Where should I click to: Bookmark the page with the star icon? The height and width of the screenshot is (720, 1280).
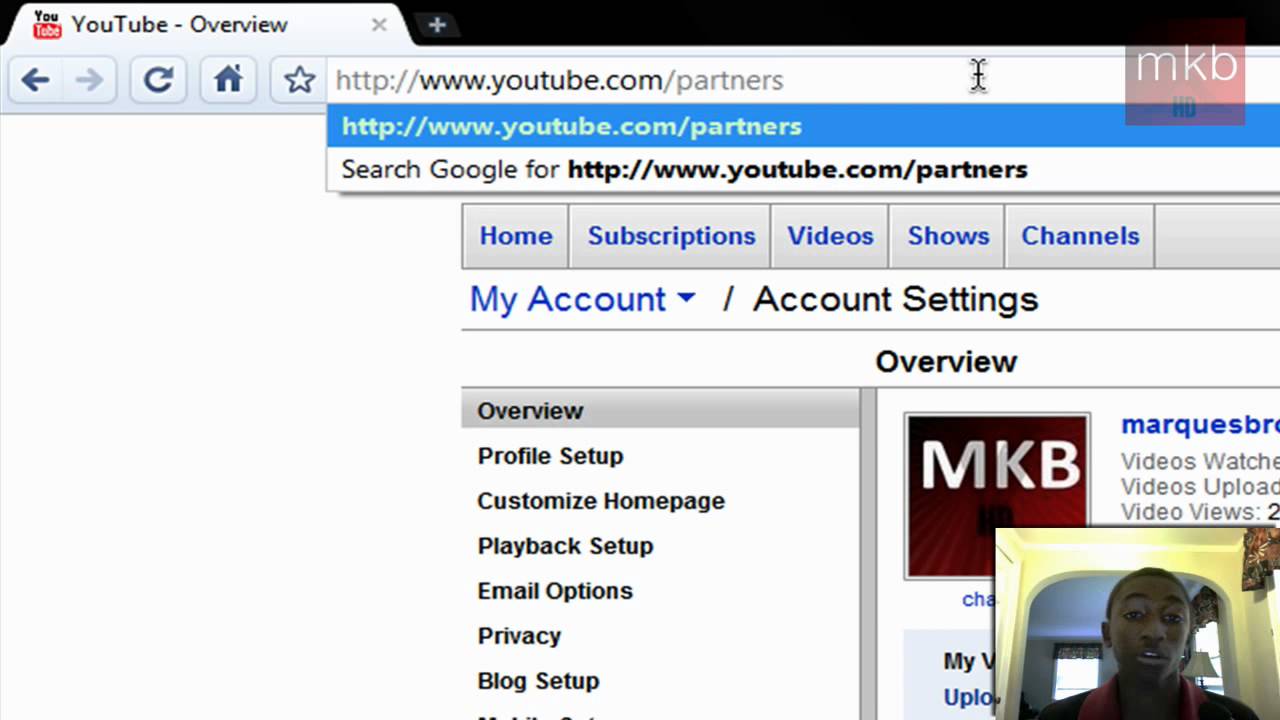coord(299,79)
